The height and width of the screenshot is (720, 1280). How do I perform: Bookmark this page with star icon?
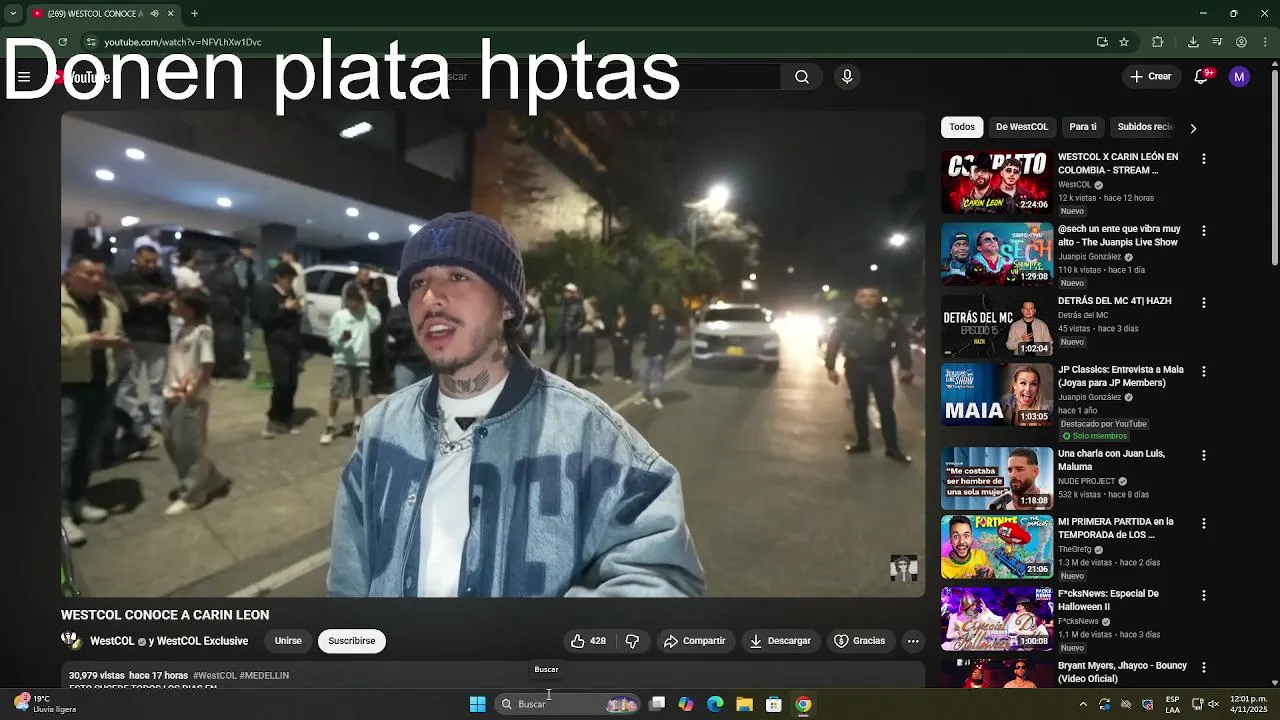coord(1124,42)
